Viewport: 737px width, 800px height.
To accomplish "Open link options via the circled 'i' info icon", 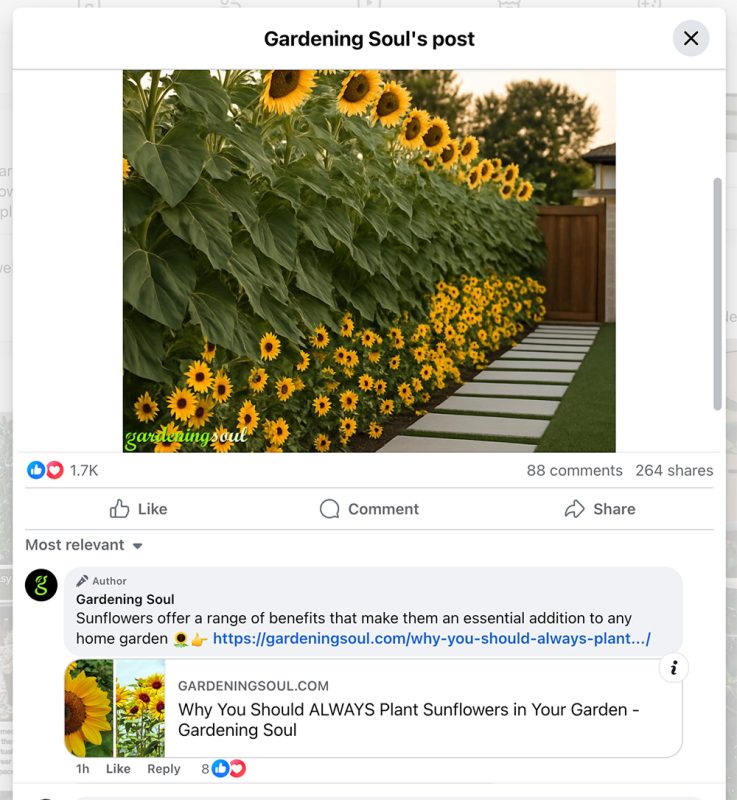I will pyautogui.click(x=676, y=668).
